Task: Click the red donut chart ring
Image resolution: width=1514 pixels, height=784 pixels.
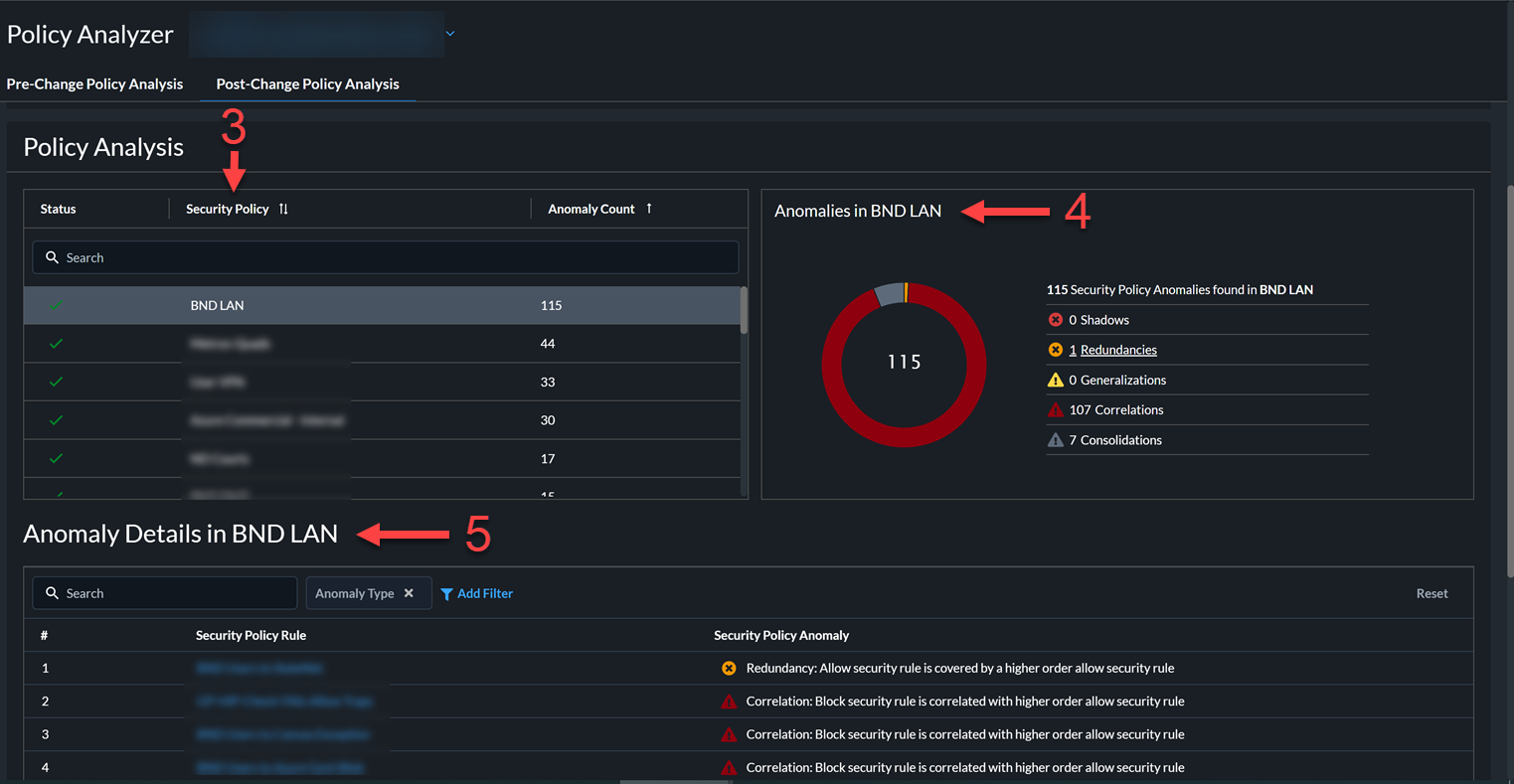Action: point(831,364)
